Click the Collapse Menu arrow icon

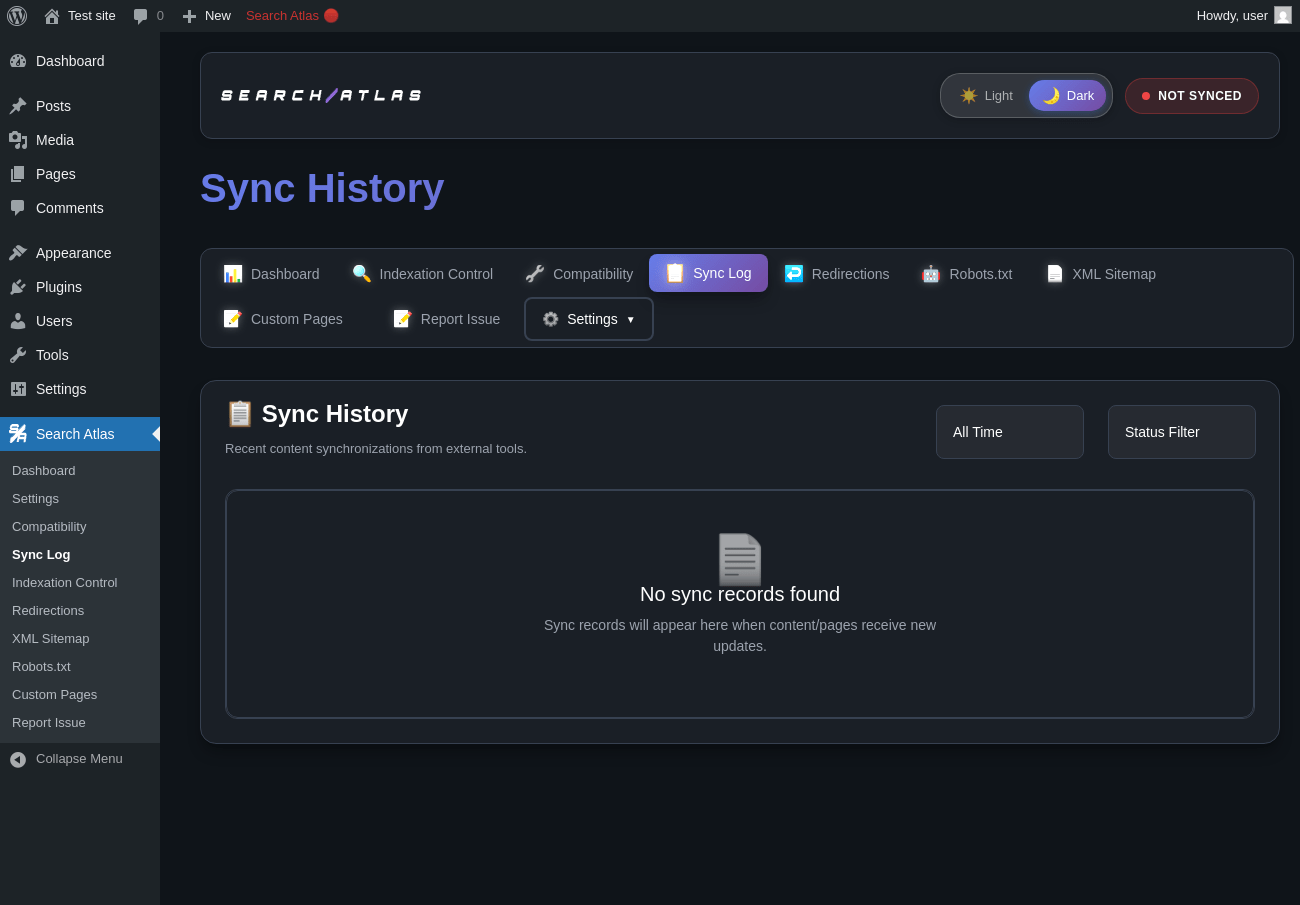[x=18, y=760]
